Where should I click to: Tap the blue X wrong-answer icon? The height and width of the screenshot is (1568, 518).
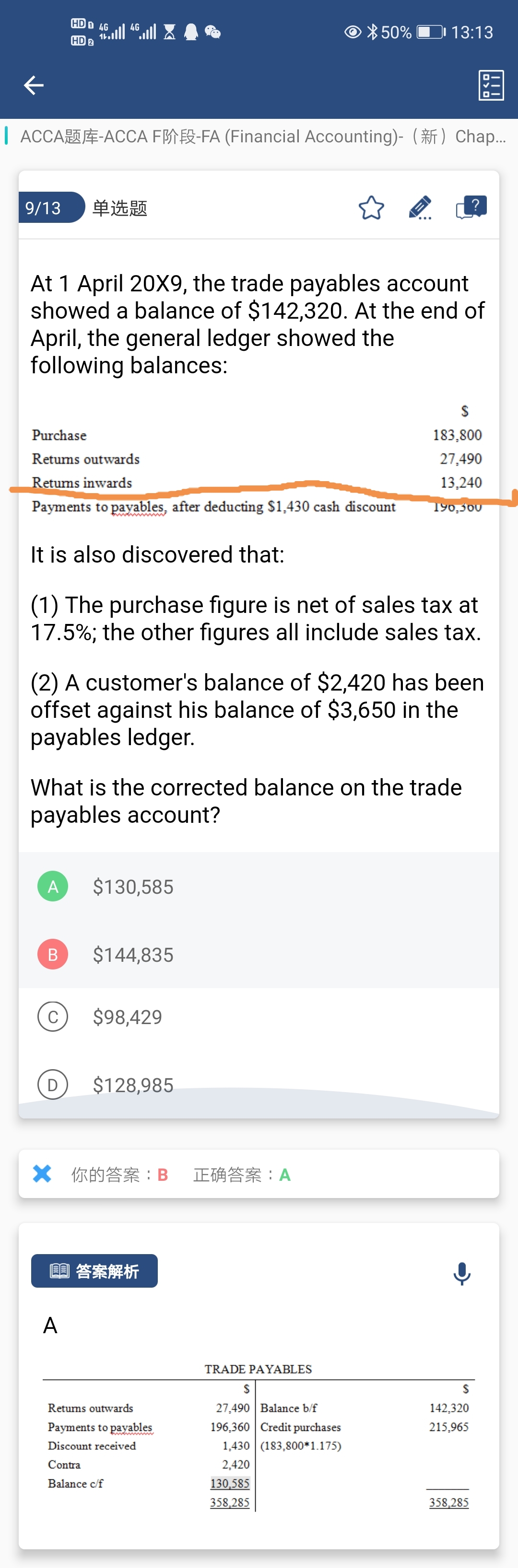(42, 1173)
